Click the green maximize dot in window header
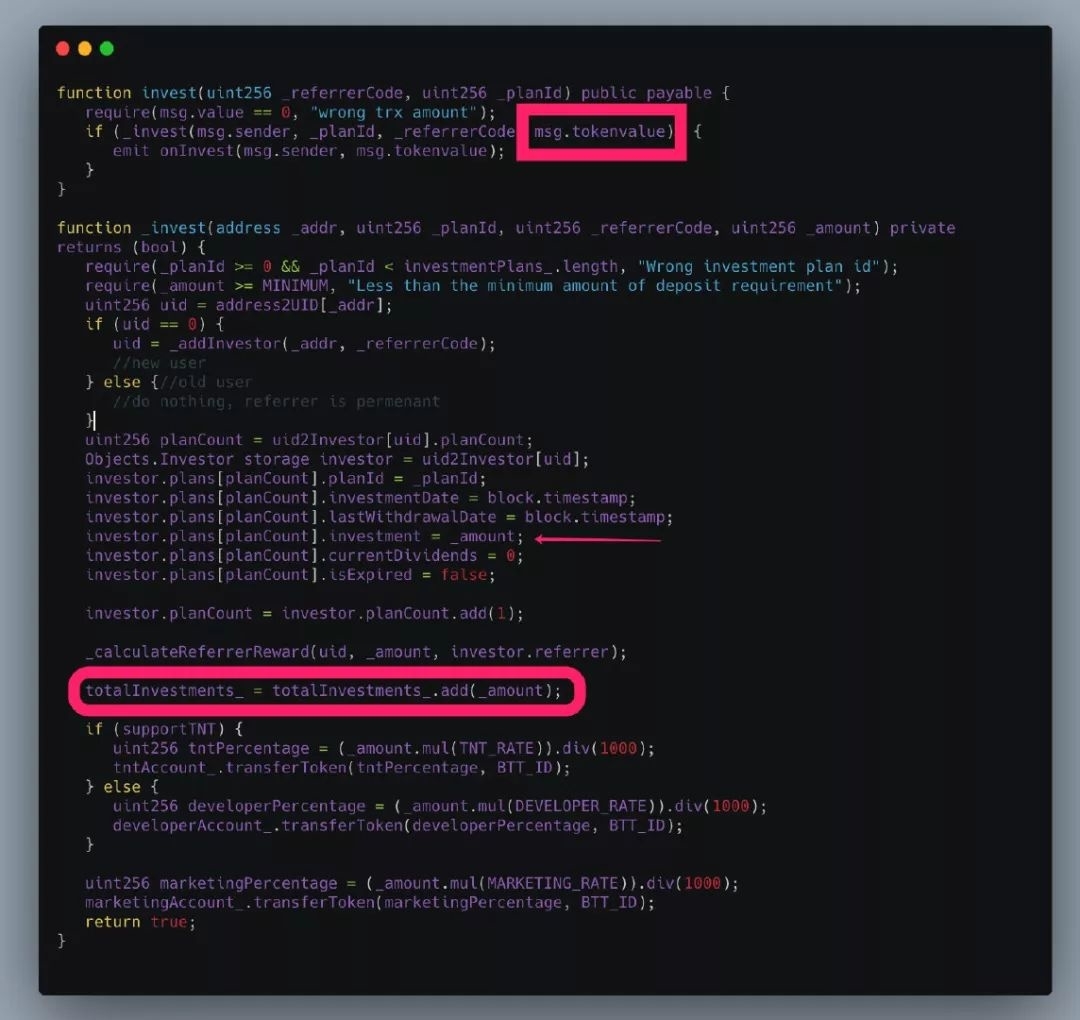Screen dimensions: 1080x1020 [x=106, y=49]
